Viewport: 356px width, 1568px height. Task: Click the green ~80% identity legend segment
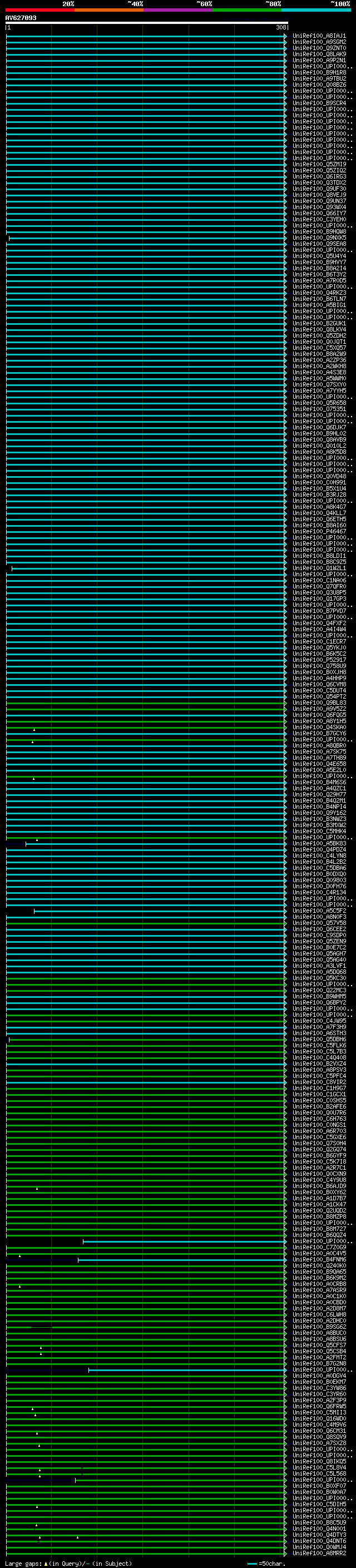(x=247, y=10)
